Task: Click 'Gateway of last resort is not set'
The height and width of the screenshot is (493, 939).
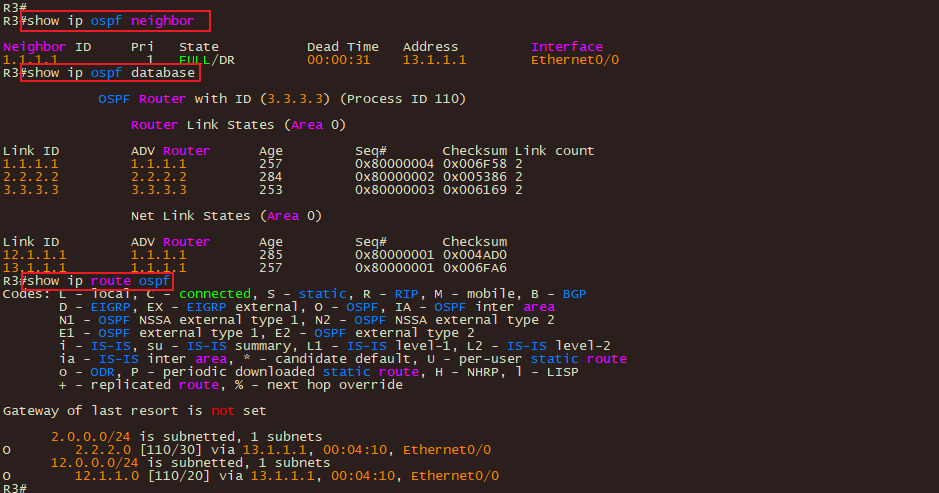Action: tap(134, 411)
